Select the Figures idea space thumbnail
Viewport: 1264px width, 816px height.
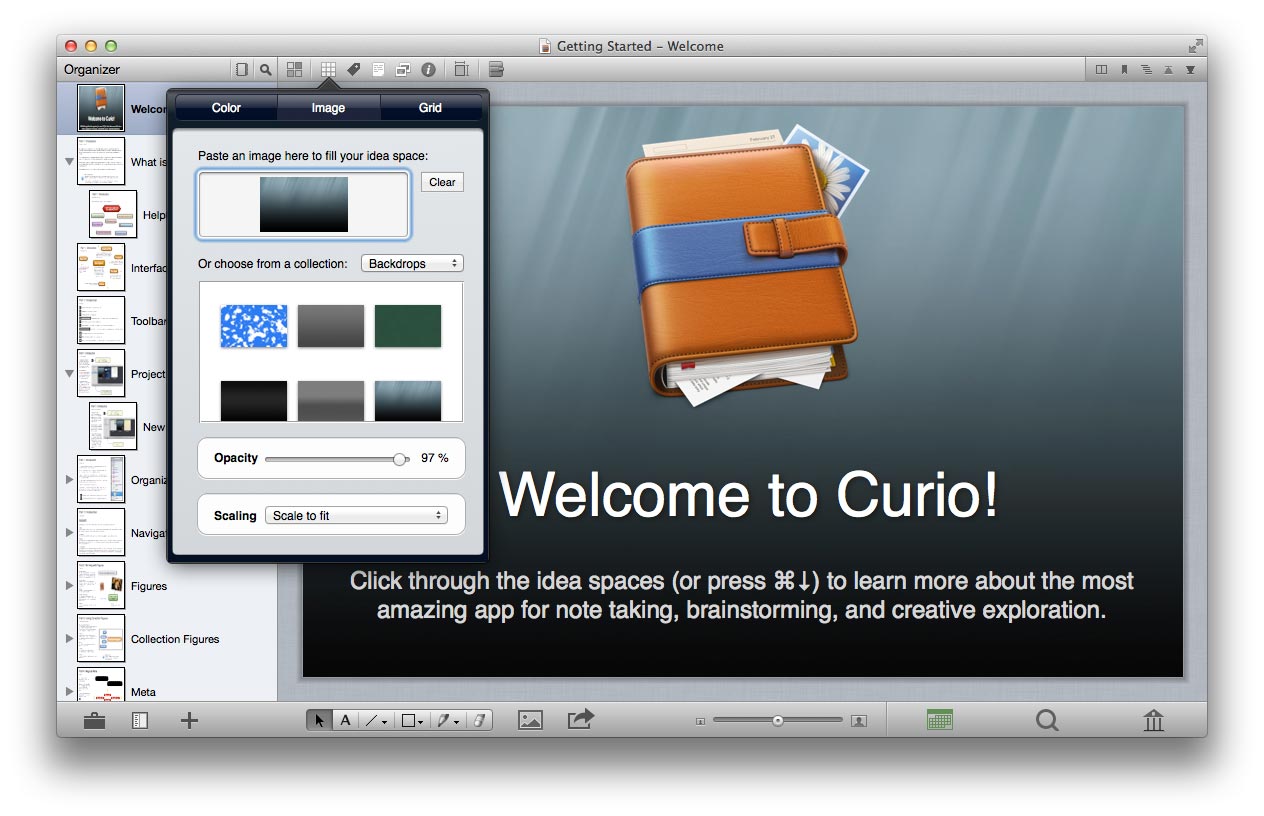[101, 586]
